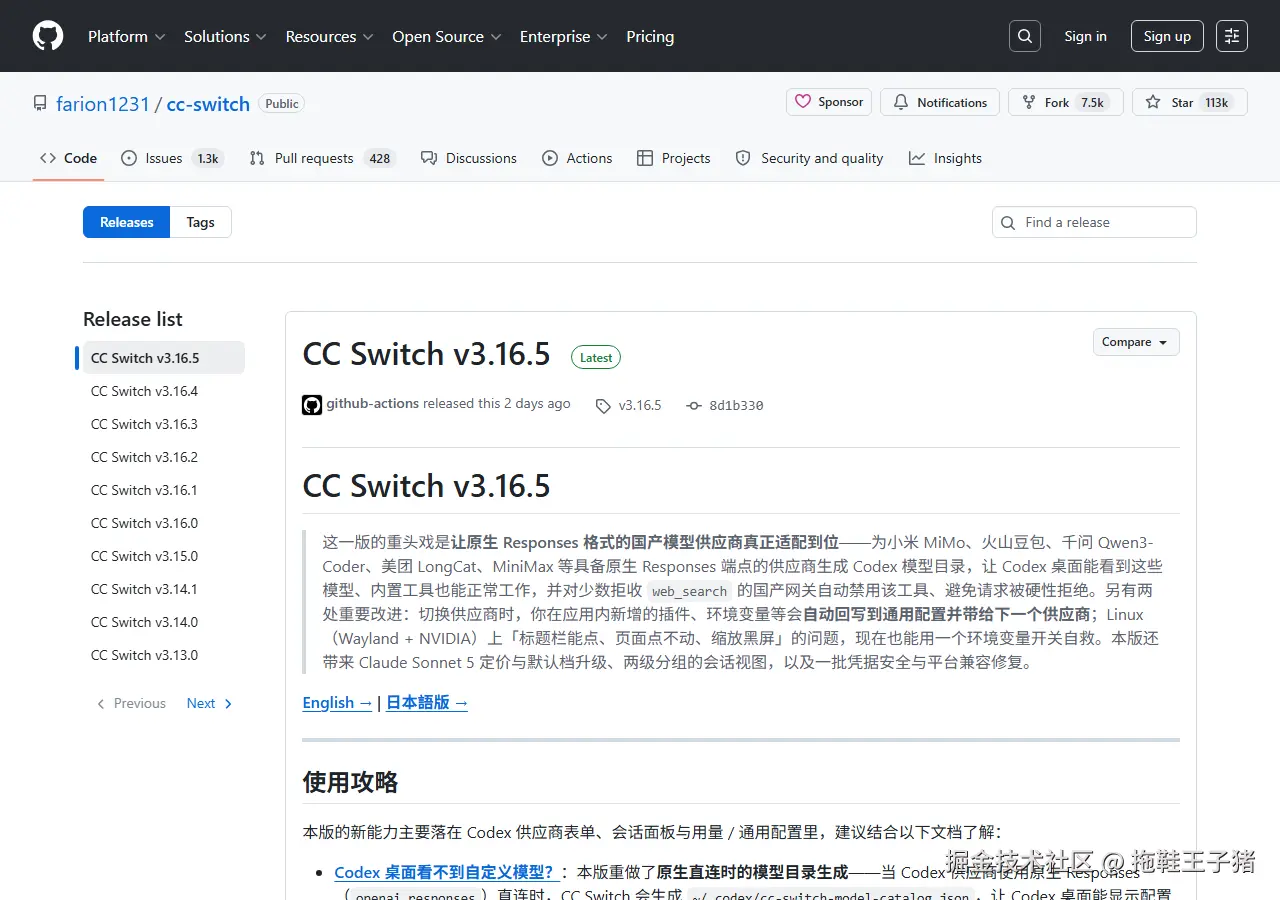Screen dimensions: 1280x900
Task: Click the Star icon
Action: [x=1153, y=102]
